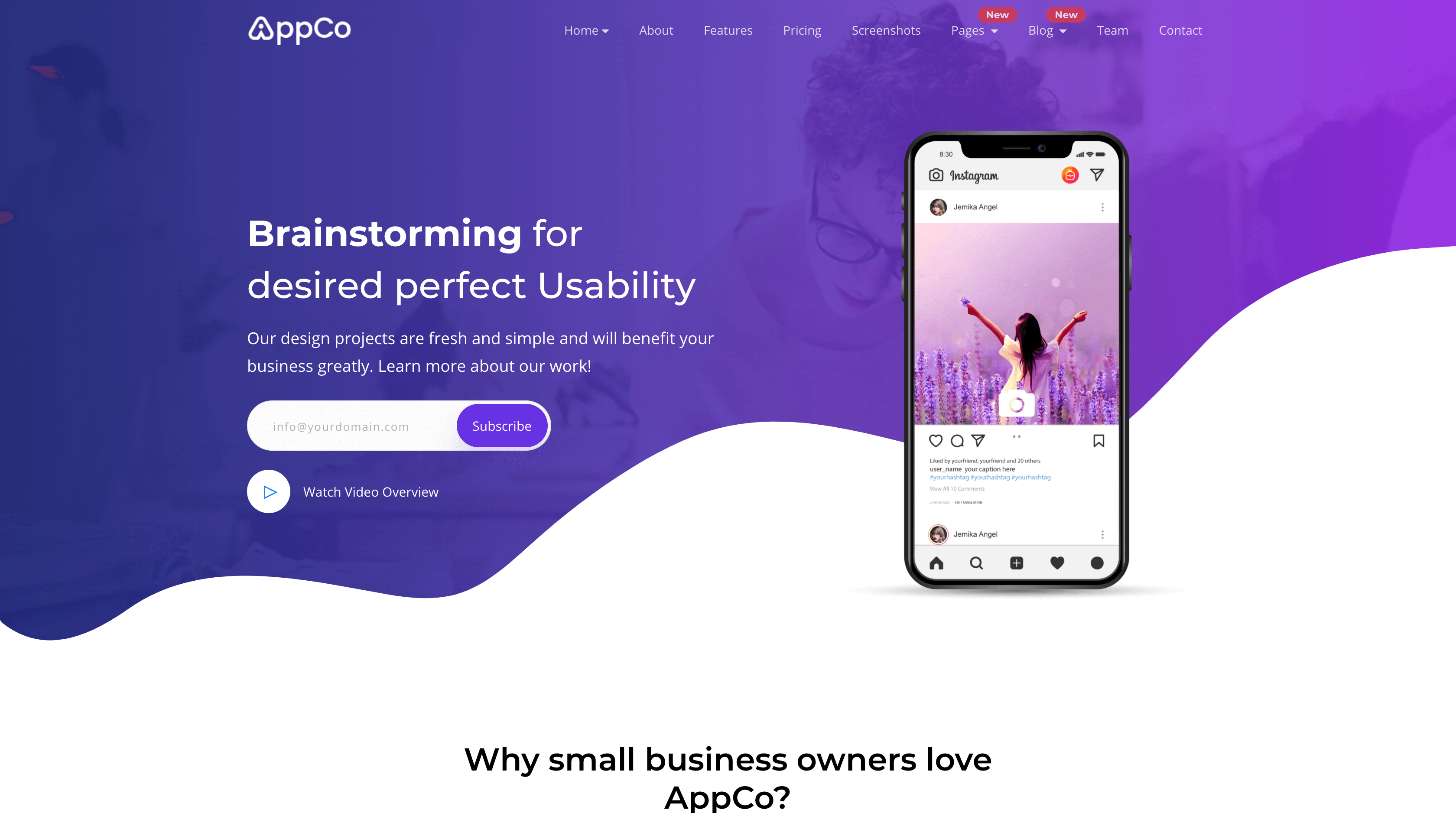Click the Instagram app icon on phone
The width and height of the screenshot is (1456, 813).
pos(935,174)
